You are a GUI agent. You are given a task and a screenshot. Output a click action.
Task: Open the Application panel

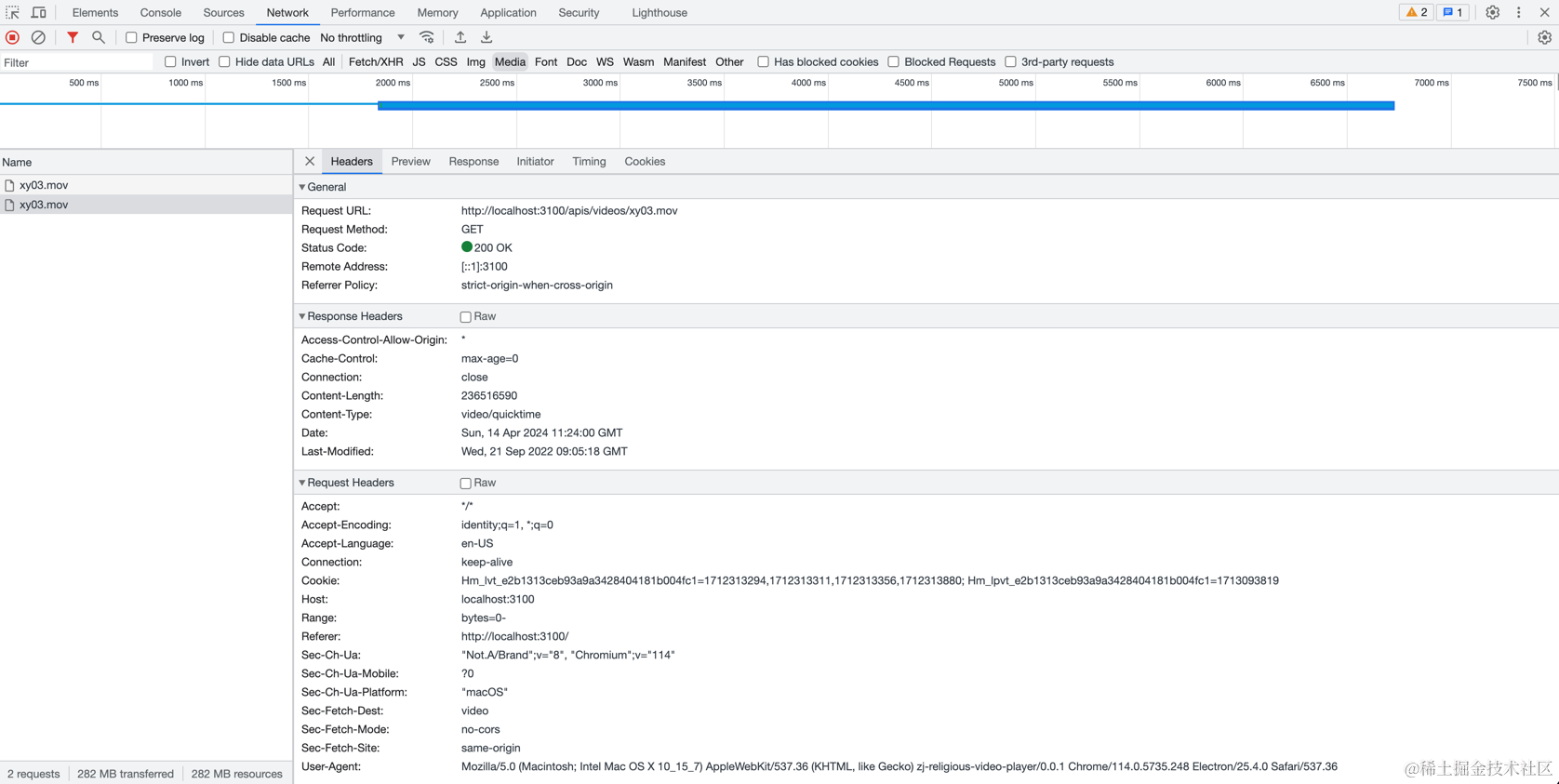click(x=508, y=12)
